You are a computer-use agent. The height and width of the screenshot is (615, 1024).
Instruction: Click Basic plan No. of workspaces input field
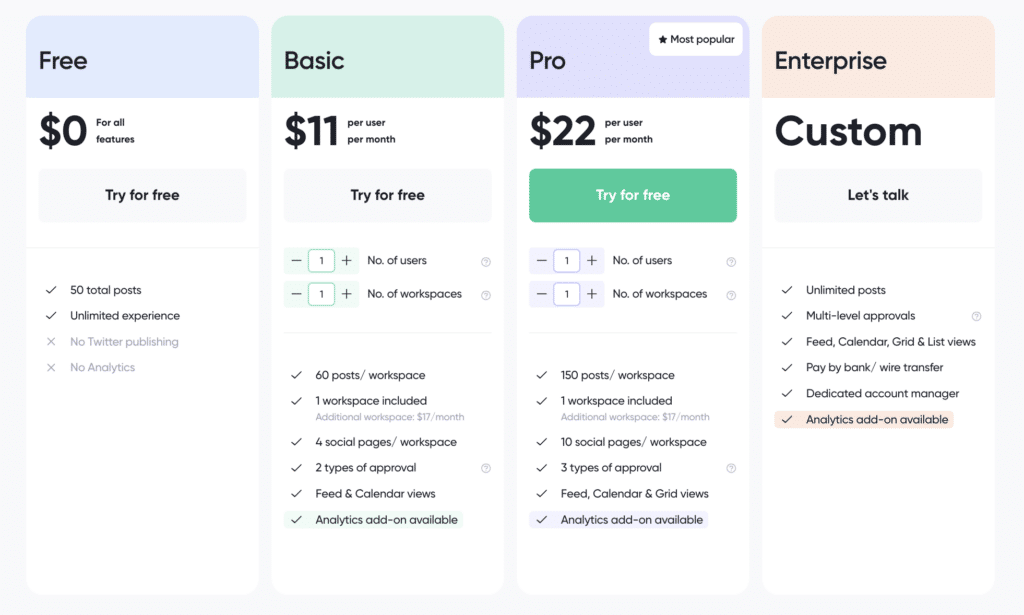321,294
